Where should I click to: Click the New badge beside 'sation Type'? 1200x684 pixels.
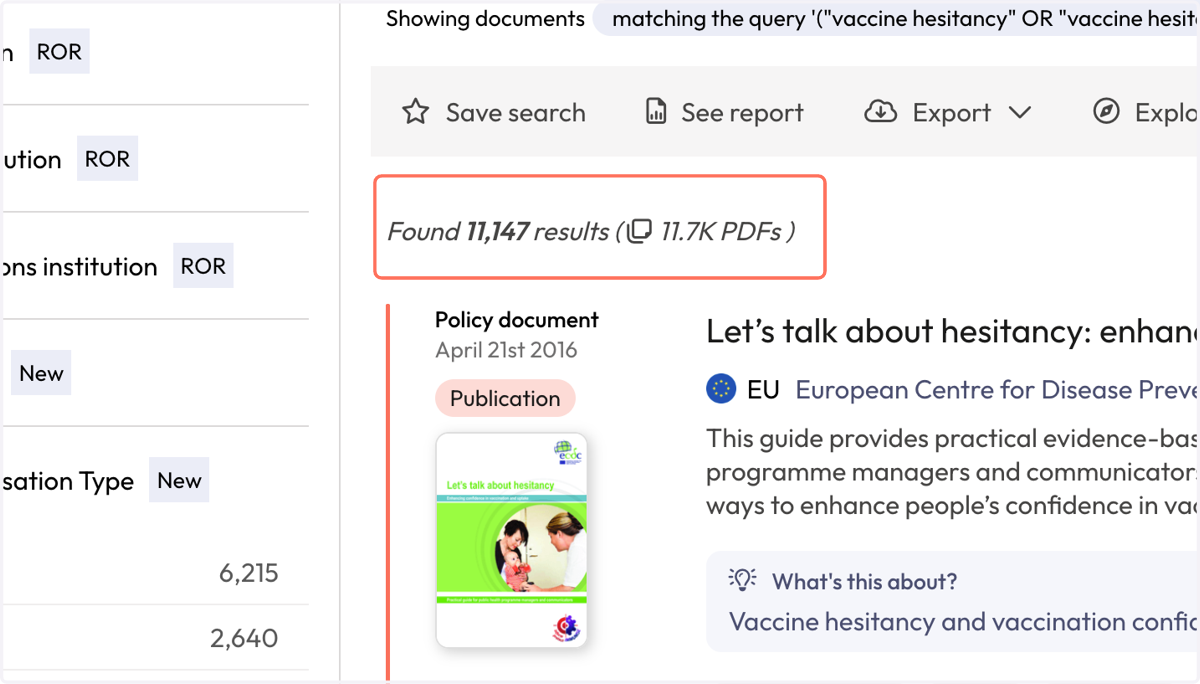tap(179, 480)
